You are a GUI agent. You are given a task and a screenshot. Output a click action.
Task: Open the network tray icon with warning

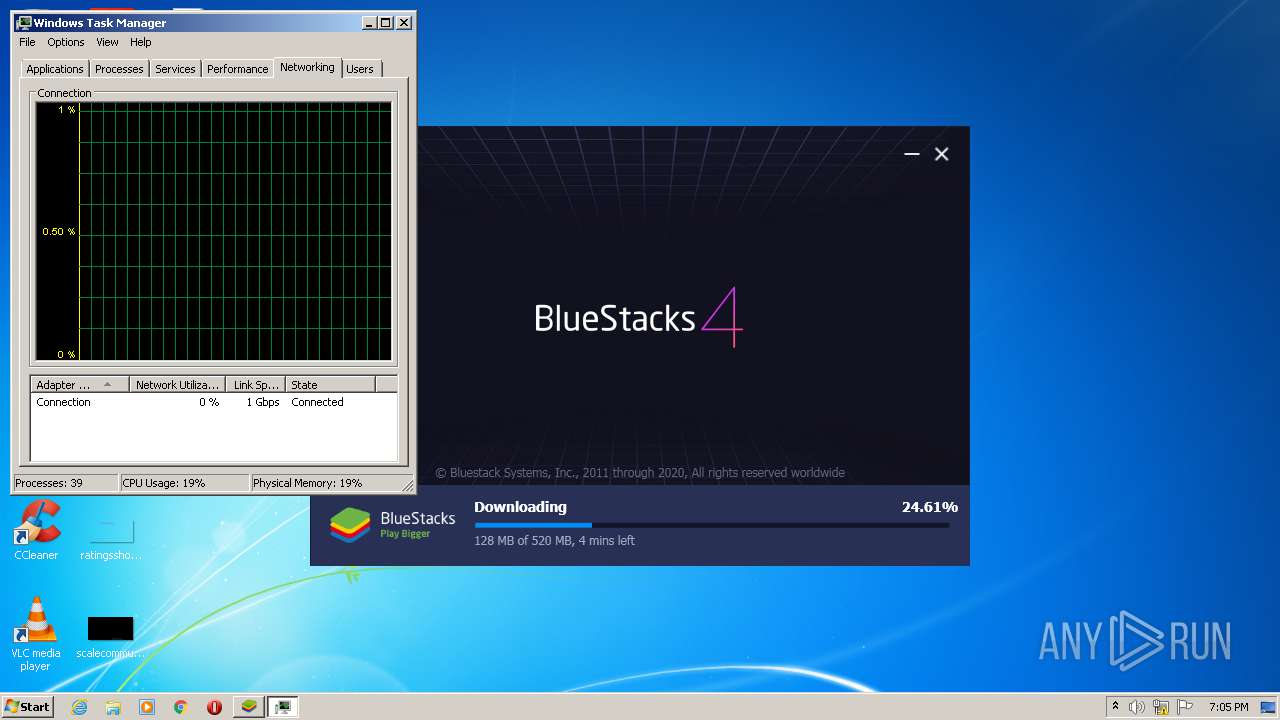(x=1161, y=707)
